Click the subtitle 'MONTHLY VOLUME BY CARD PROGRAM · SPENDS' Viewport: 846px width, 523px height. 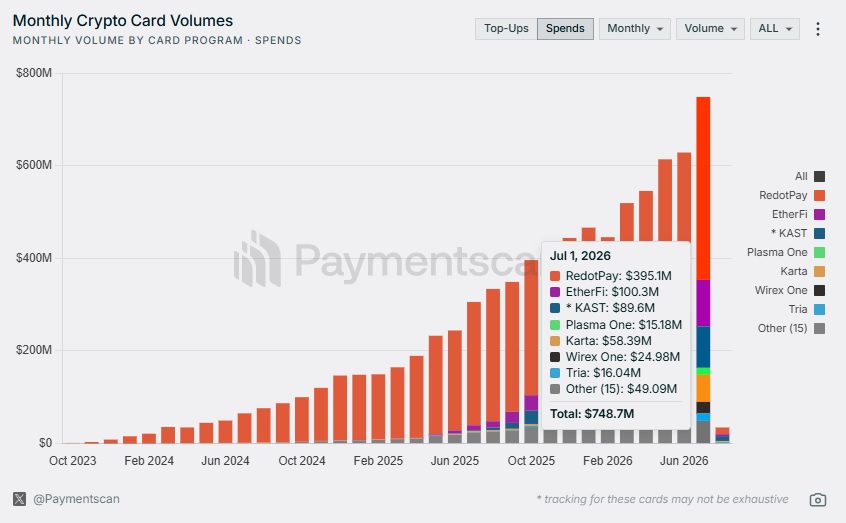click(x=157, y=40)
